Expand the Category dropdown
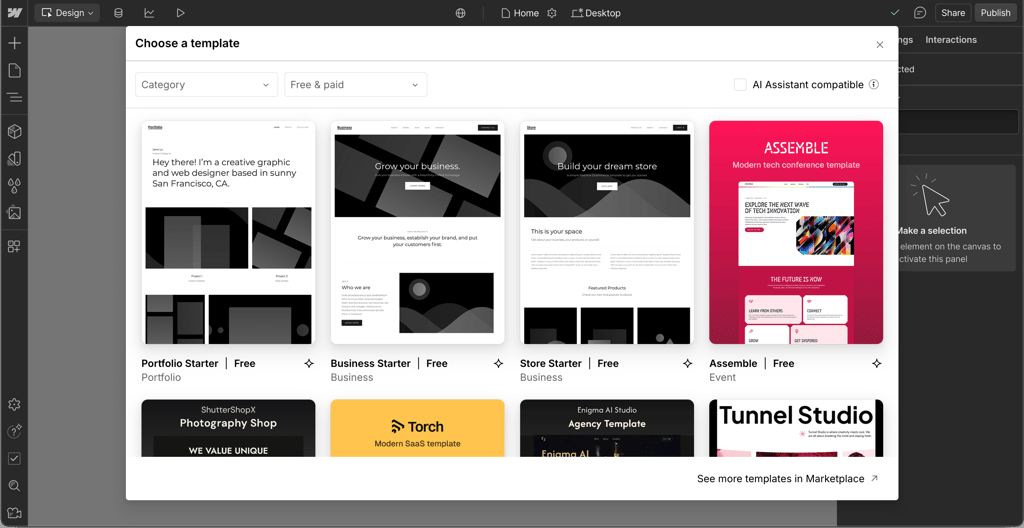1024x528 pixels. [x=206, y=84]
